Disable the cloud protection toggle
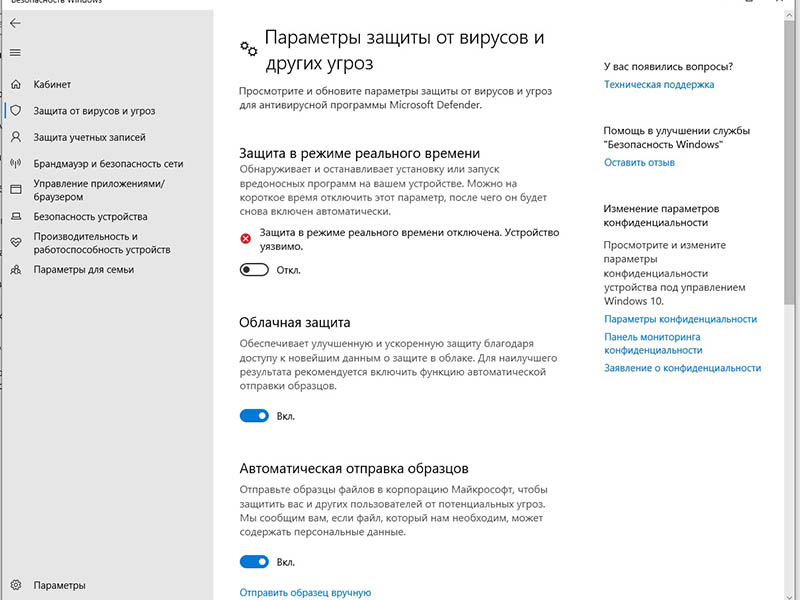Image resolution: width=800 pixels, height=600 pixels. (x=254, y=415)
